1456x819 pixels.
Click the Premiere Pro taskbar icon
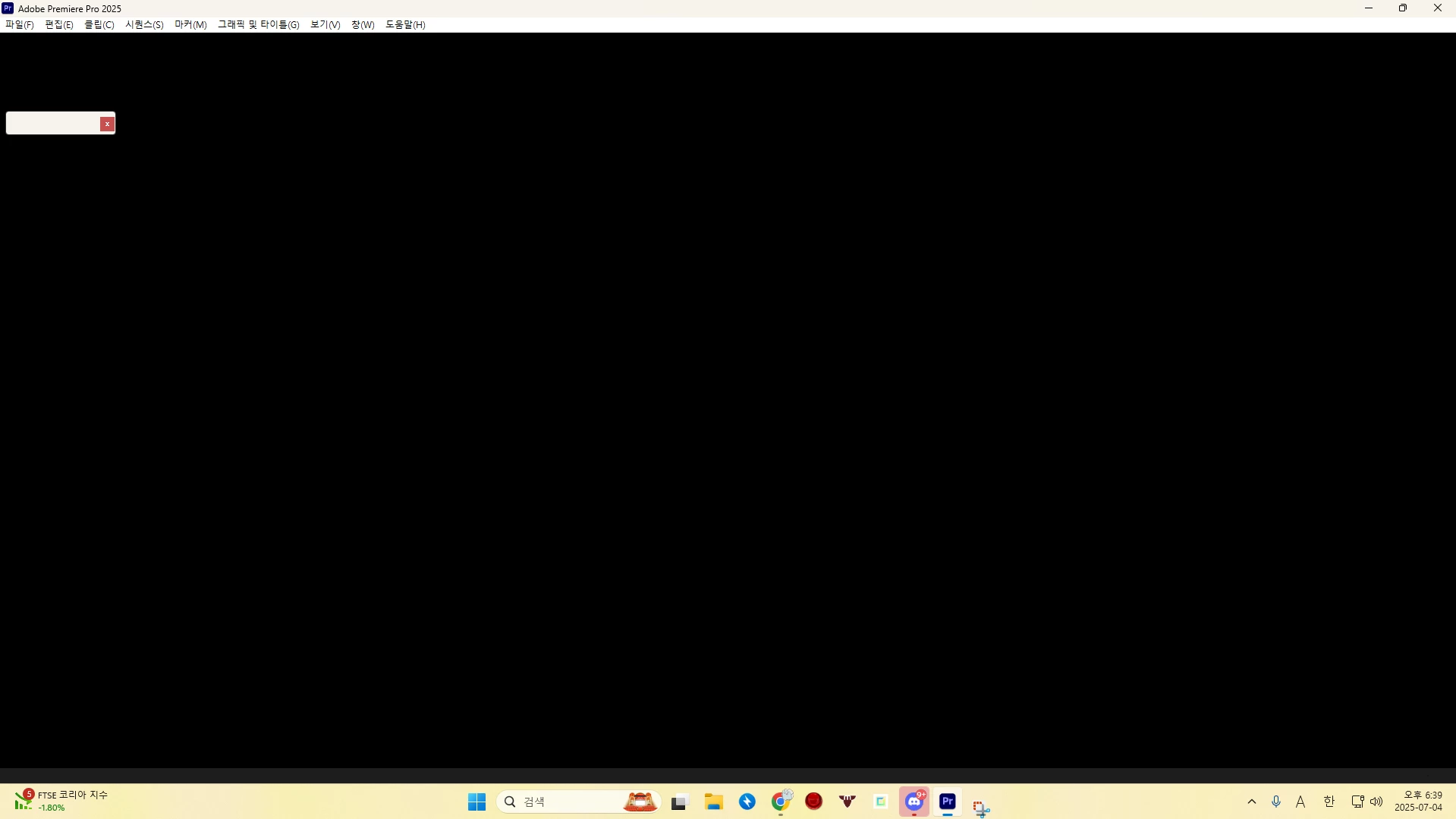948,802
